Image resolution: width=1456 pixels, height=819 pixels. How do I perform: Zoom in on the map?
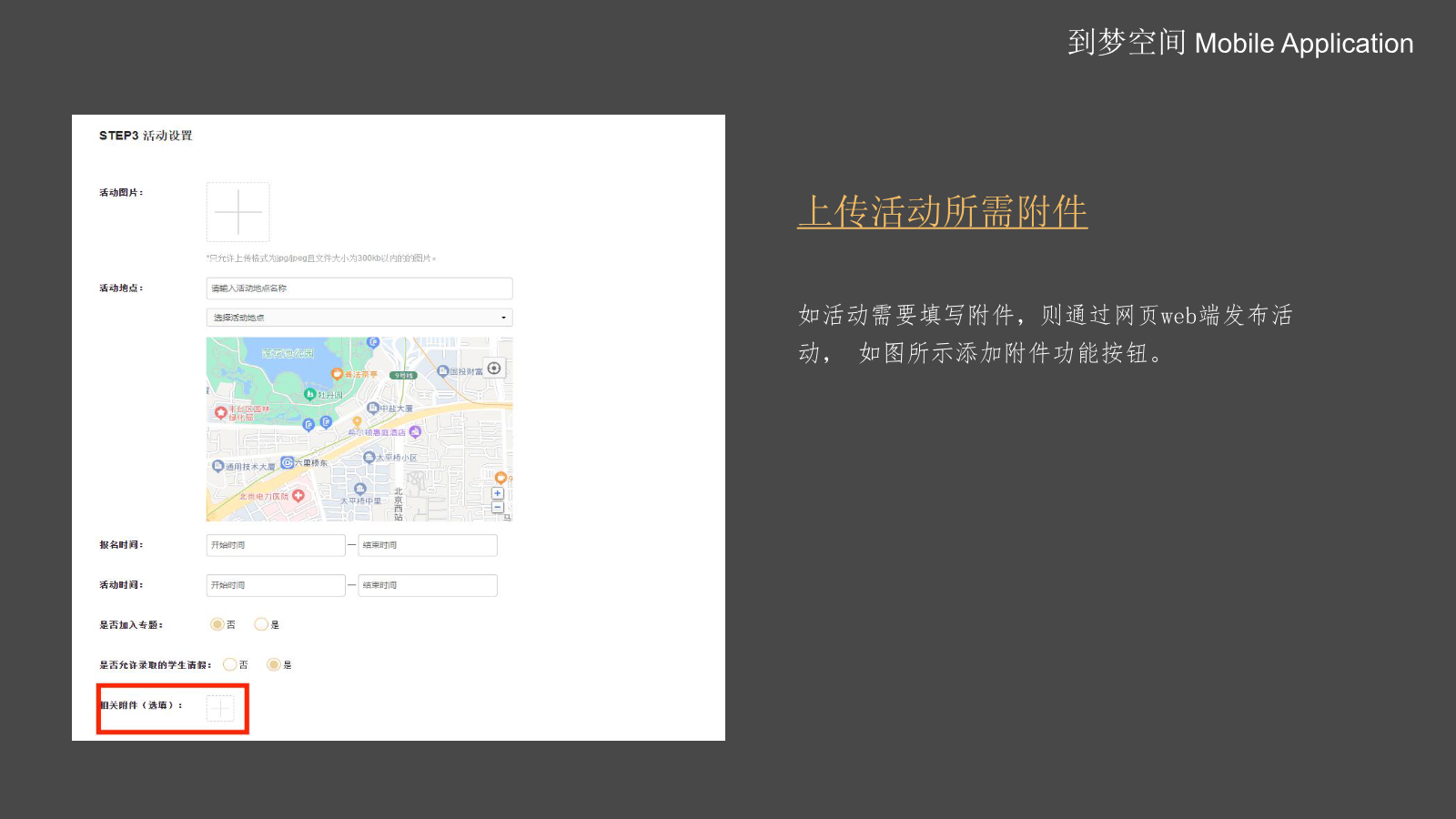498,493
